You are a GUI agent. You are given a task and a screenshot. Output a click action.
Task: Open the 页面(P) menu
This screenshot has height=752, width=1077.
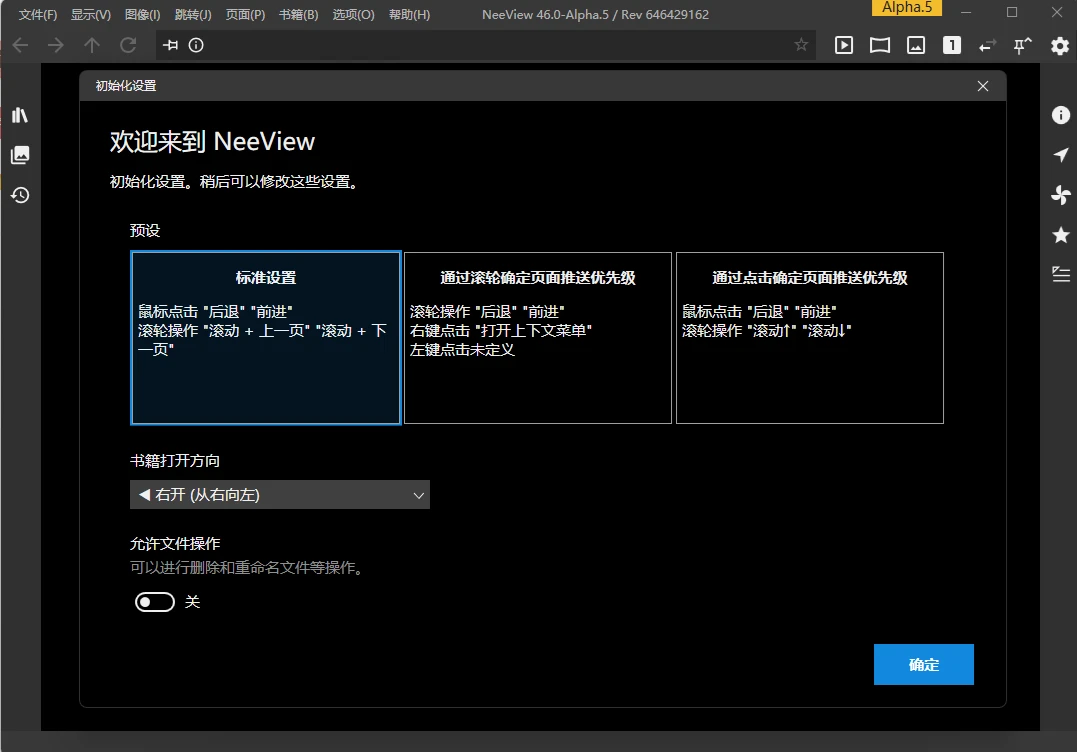click(x=245, y=14)
